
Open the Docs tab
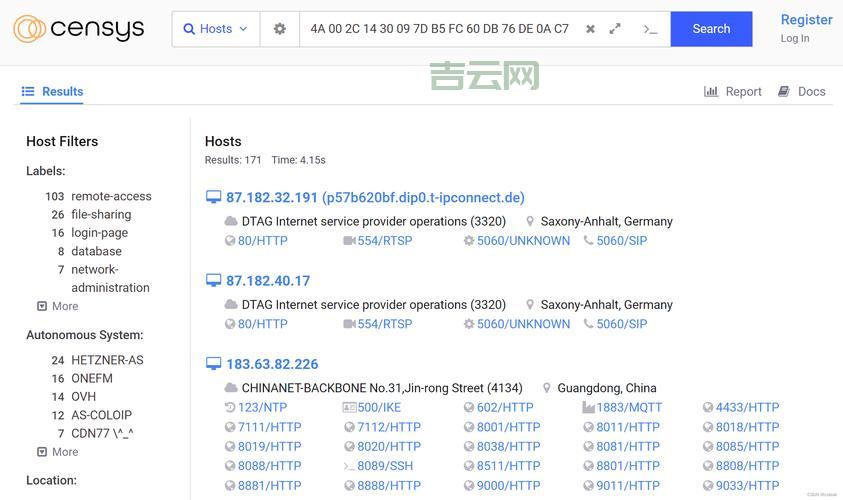click(802, 91)
